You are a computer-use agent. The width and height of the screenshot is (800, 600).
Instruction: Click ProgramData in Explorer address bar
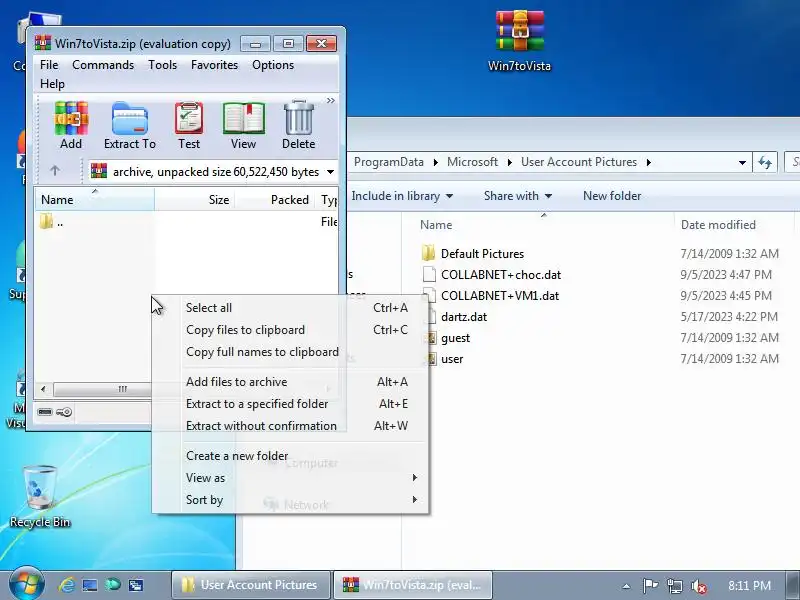[x=389, y=162]
